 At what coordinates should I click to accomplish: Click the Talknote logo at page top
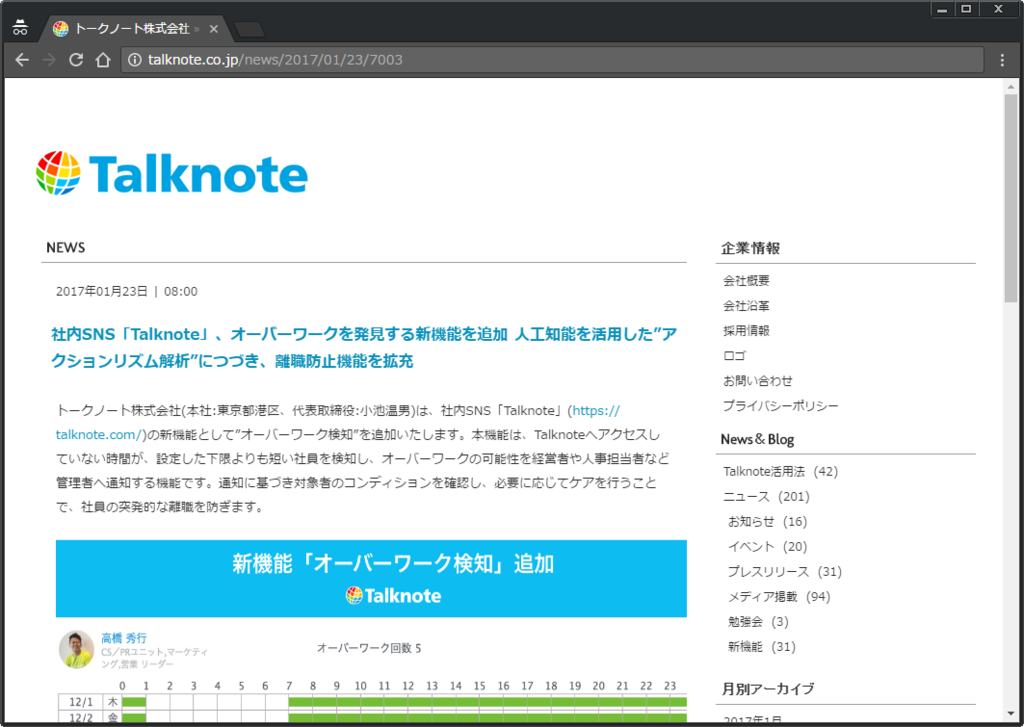click(172, 173)
